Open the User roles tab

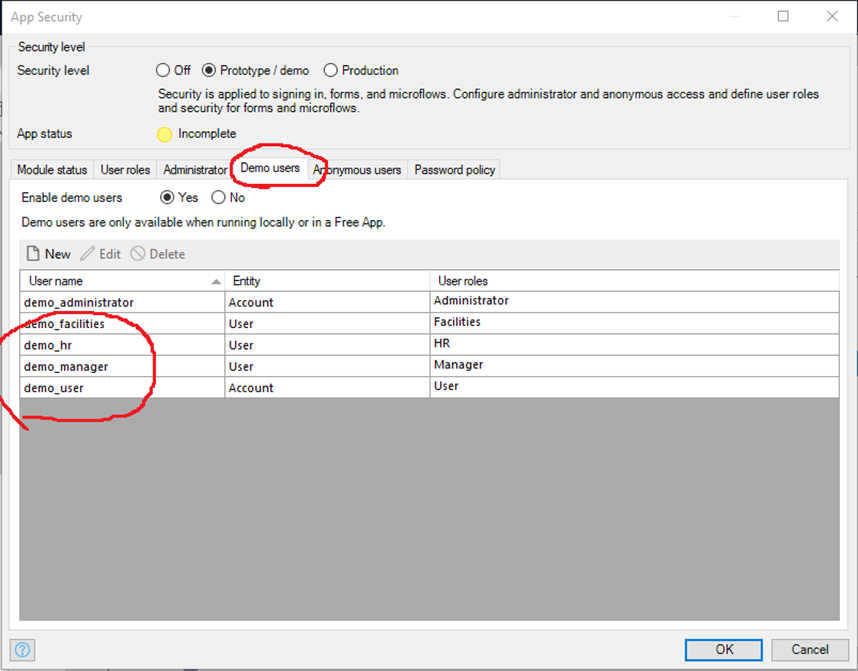point(125,170)
